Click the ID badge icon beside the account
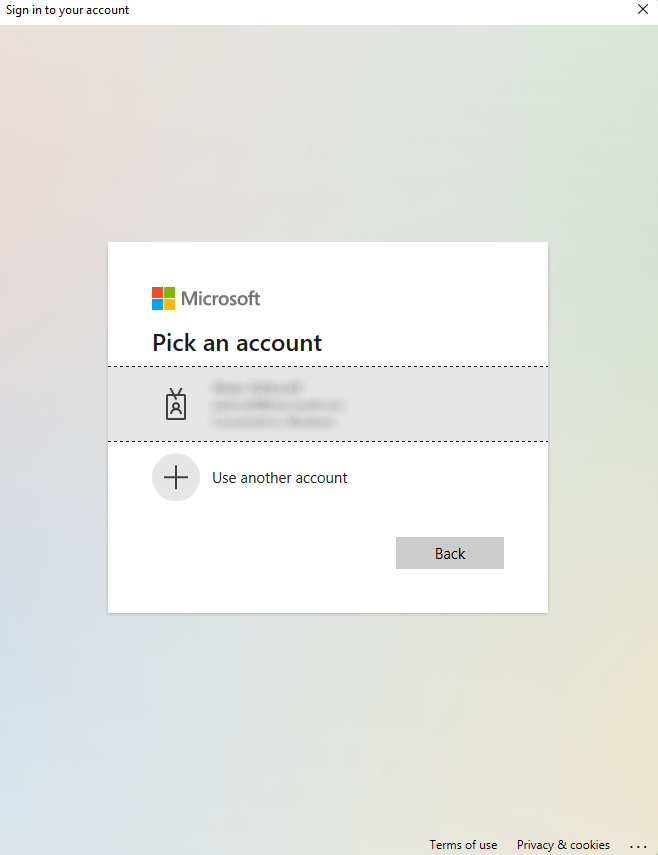 [x=176, y=404]
